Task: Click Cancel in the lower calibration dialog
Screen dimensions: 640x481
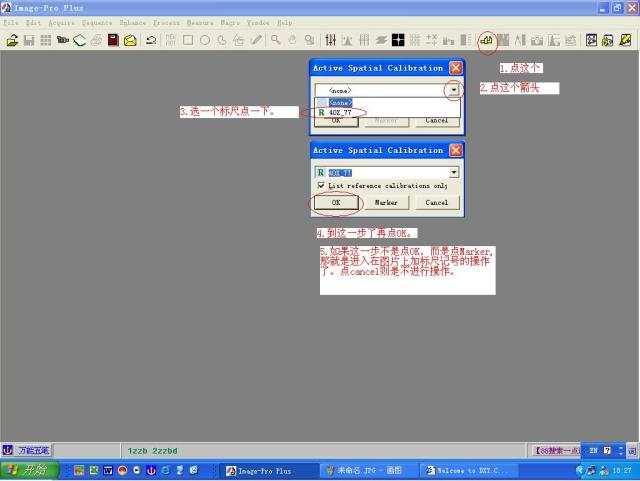Action: (x=437, y=202)
